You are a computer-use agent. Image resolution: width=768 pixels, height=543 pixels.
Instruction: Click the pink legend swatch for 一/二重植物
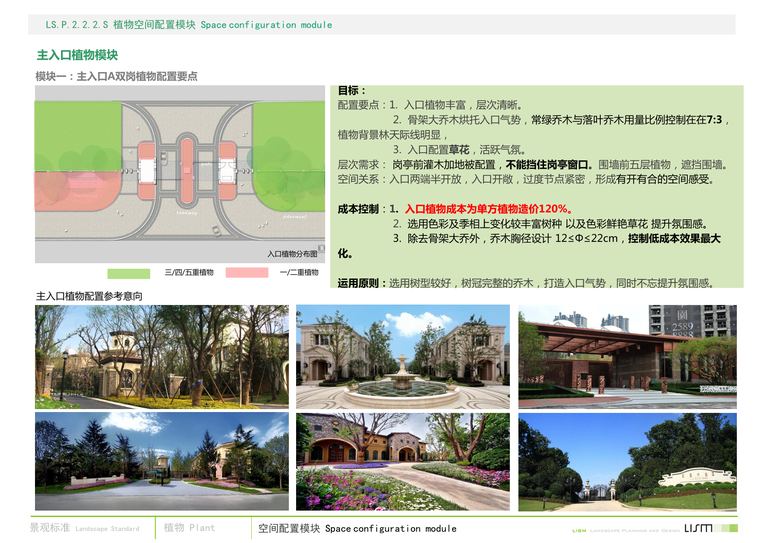[247, 273]
